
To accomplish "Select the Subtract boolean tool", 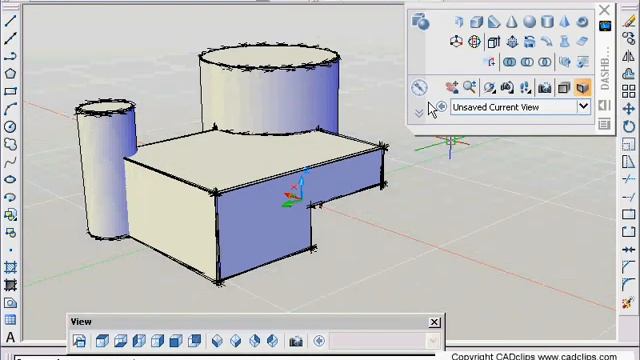I will (x=527, y=62).
